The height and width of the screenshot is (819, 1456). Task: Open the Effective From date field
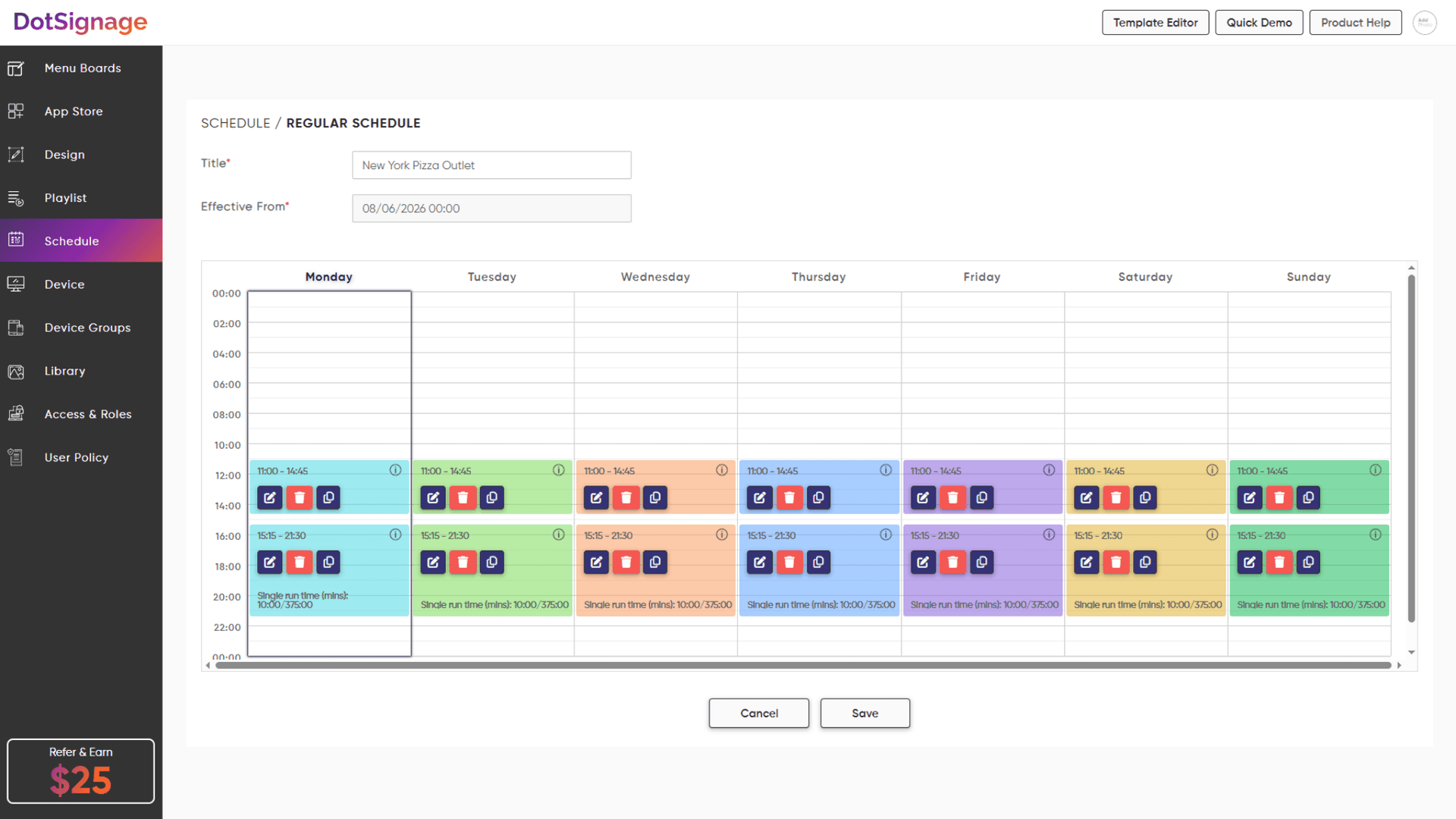[491, 209]
